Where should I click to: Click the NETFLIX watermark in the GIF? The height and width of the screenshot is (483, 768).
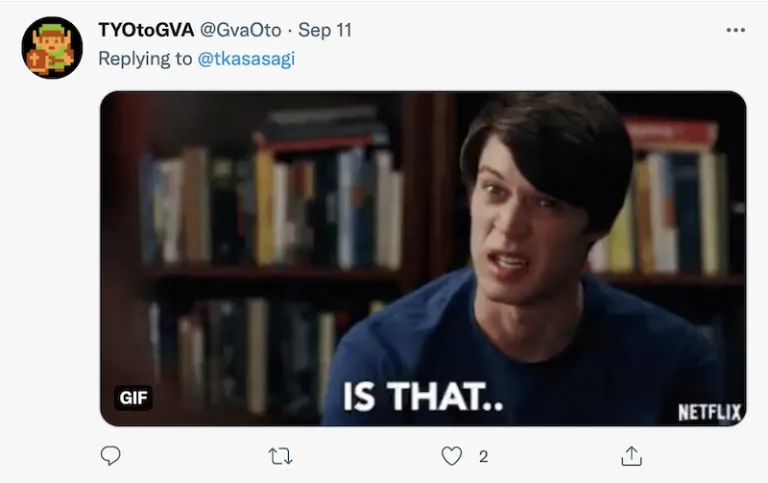[709, 412]
